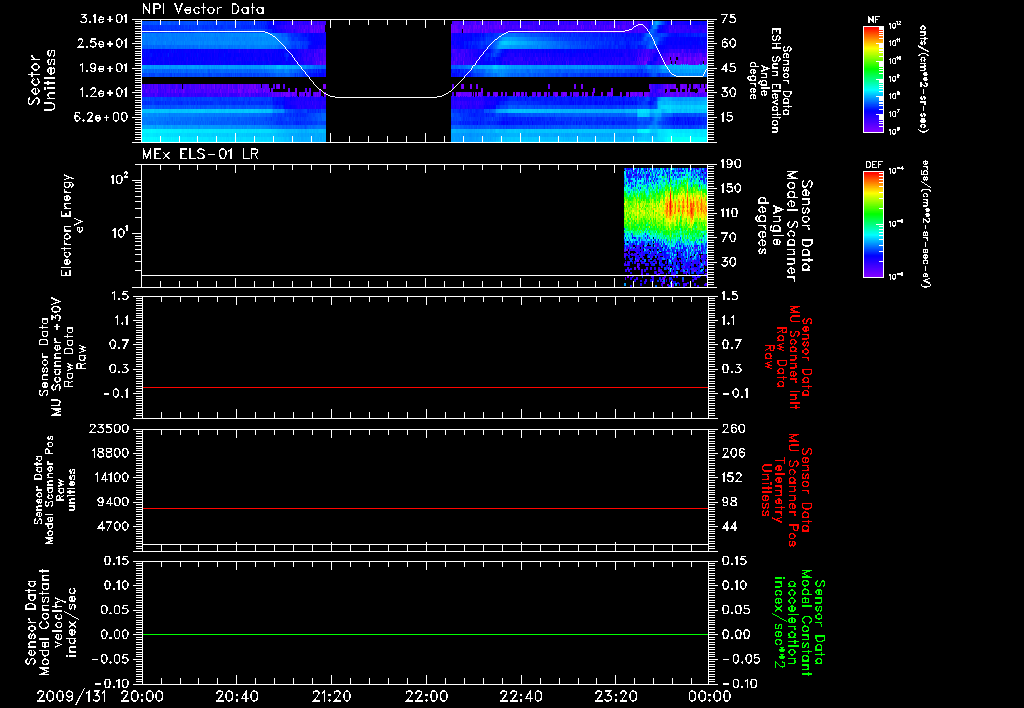Click the 20:00 time axis label
Image resolution: width=1024 pixels, height=708 pixels.
pyautogui.click(x=142, y=697)
